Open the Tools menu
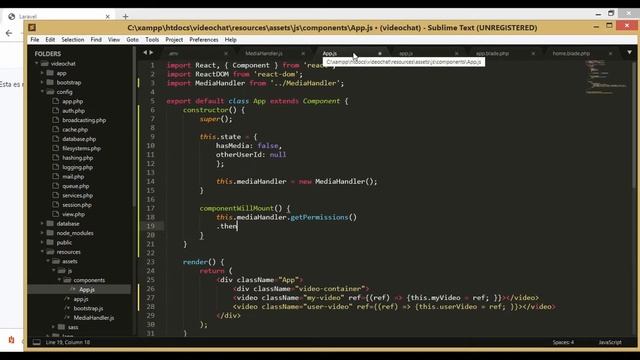 tap(152, 40)
